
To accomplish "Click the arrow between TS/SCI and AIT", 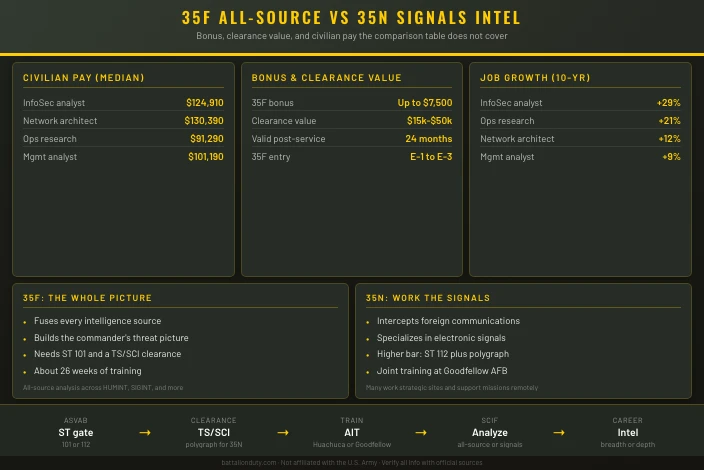I will [283, 433].
